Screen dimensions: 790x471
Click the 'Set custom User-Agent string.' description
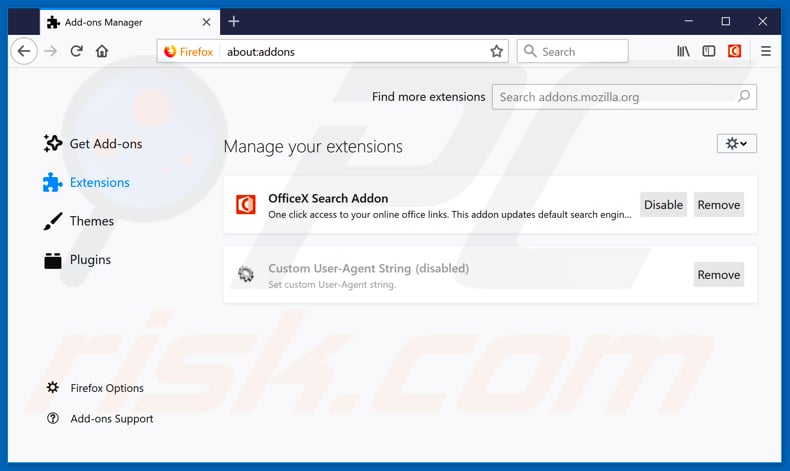coord(332,285)
